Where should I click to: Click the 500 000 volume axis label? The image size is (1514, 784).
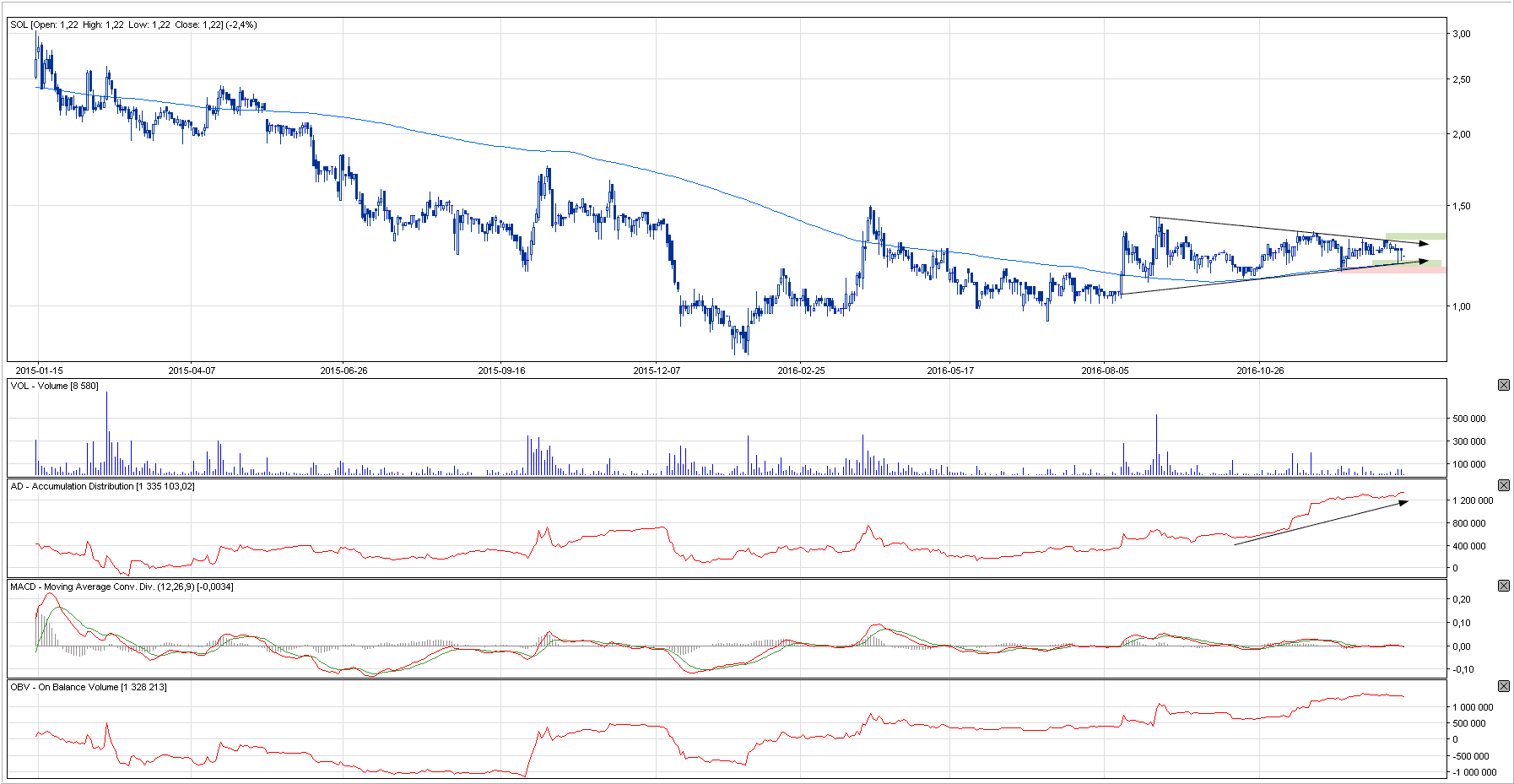click(1468, 419)
